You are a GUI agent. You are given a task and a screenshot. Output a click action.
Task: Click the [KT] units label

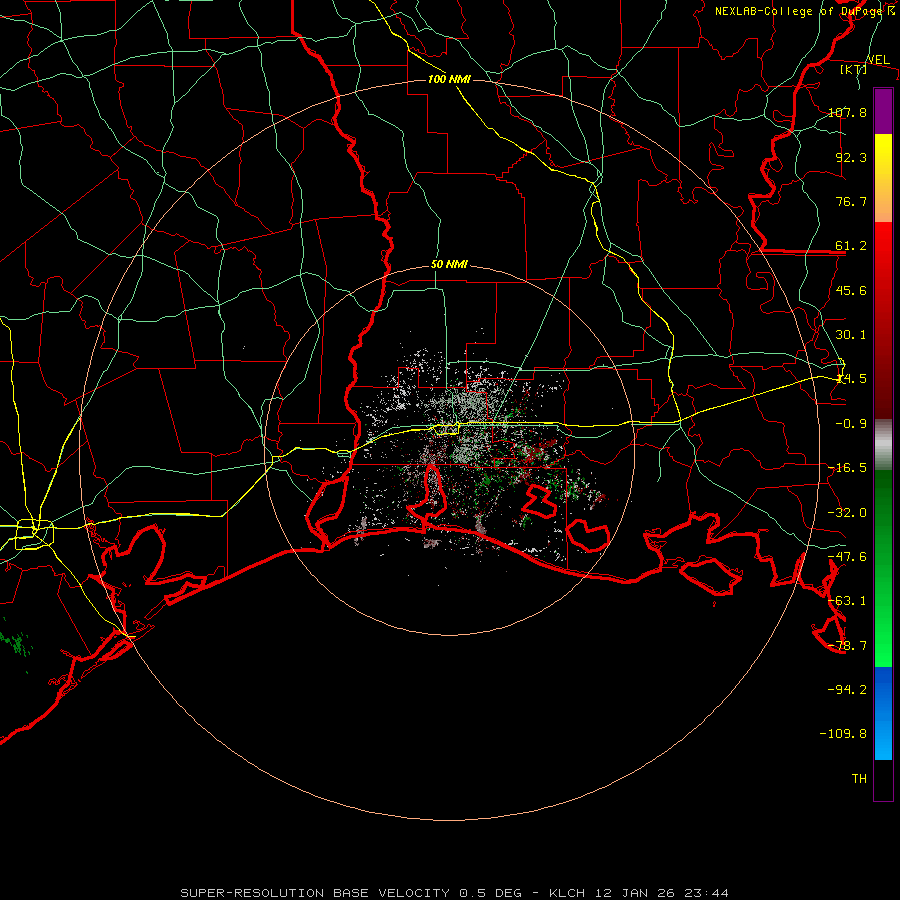click(853, 69)
